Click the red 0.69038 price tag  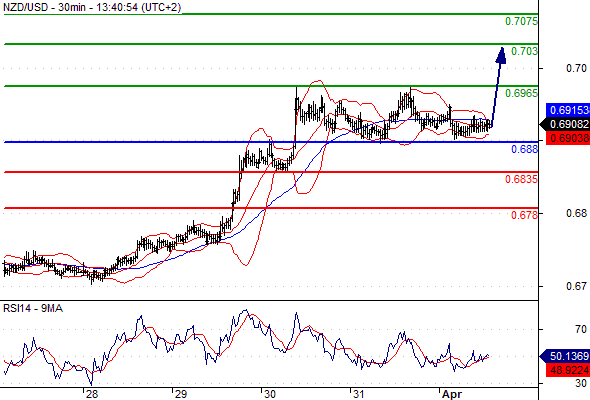[x=567, y=138]
